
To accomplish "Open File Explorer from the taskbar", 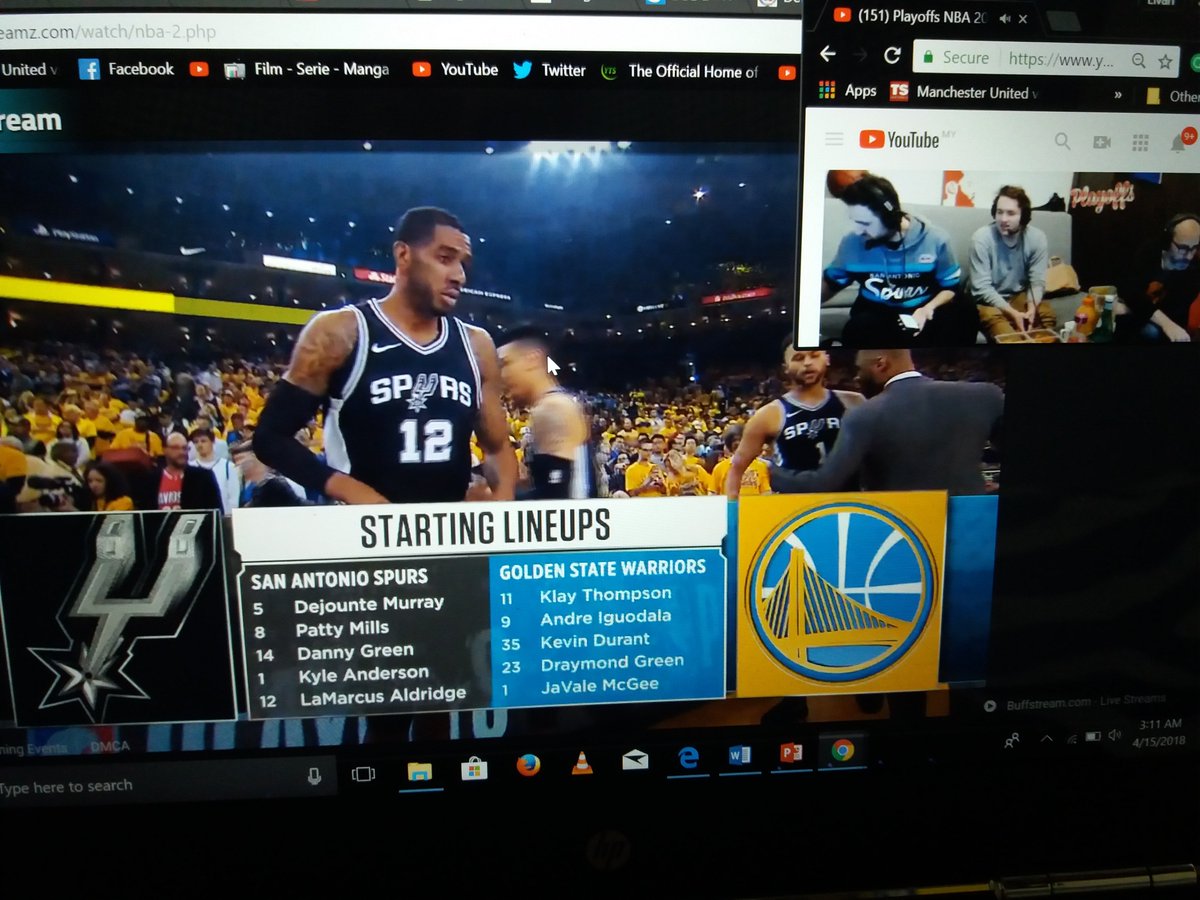I will pos(419,771).
